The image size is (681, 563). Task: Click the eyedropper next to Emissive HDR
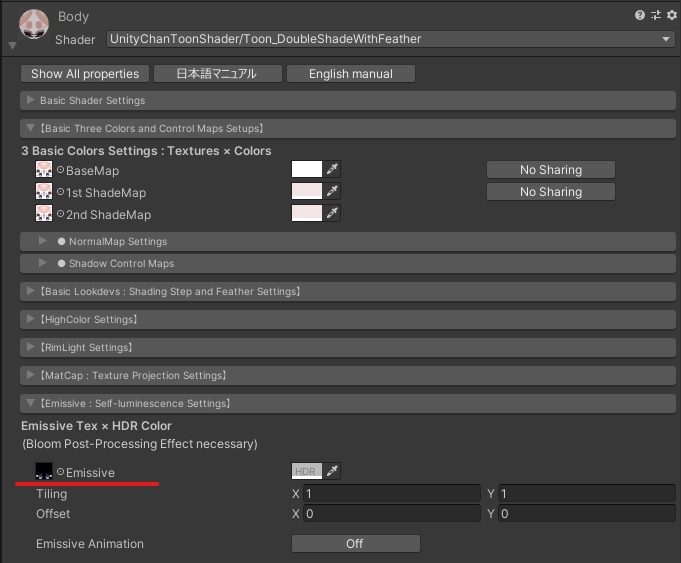333,471
